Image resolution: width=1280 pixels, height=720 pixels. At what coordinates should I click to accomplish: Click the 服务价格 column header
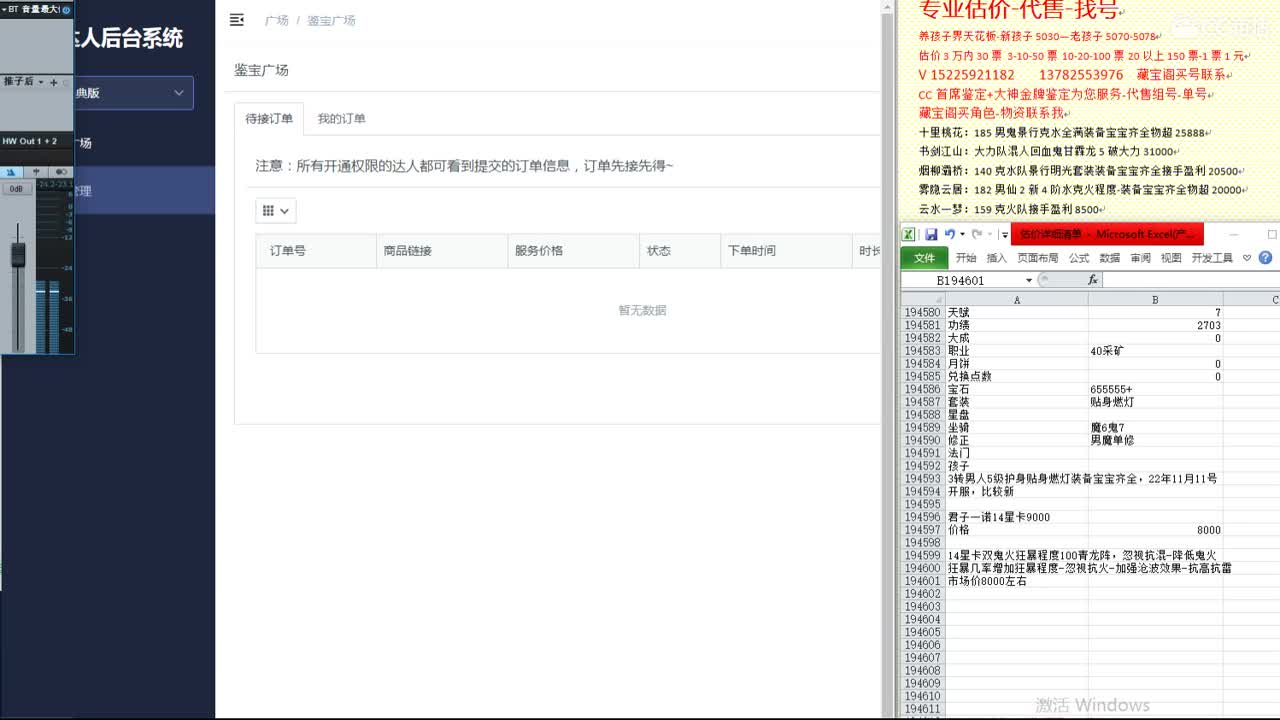coord(573,251)
